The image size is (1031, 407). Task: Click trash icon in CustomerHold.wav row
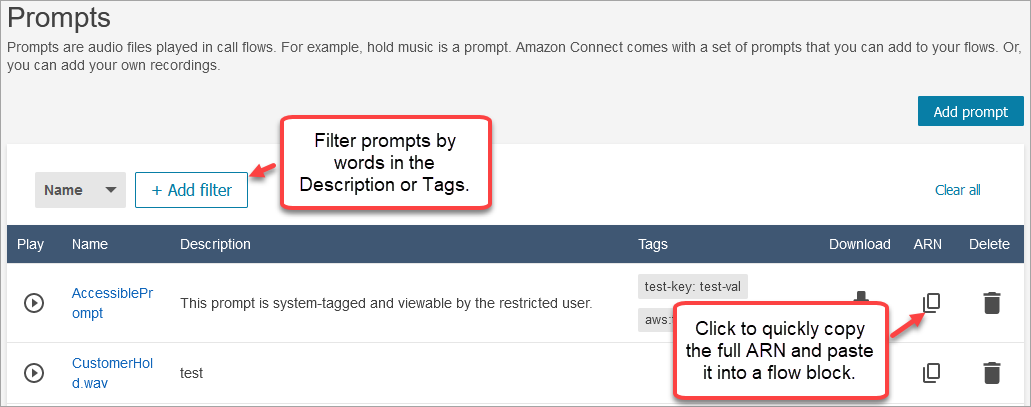[x=991, y=373]
